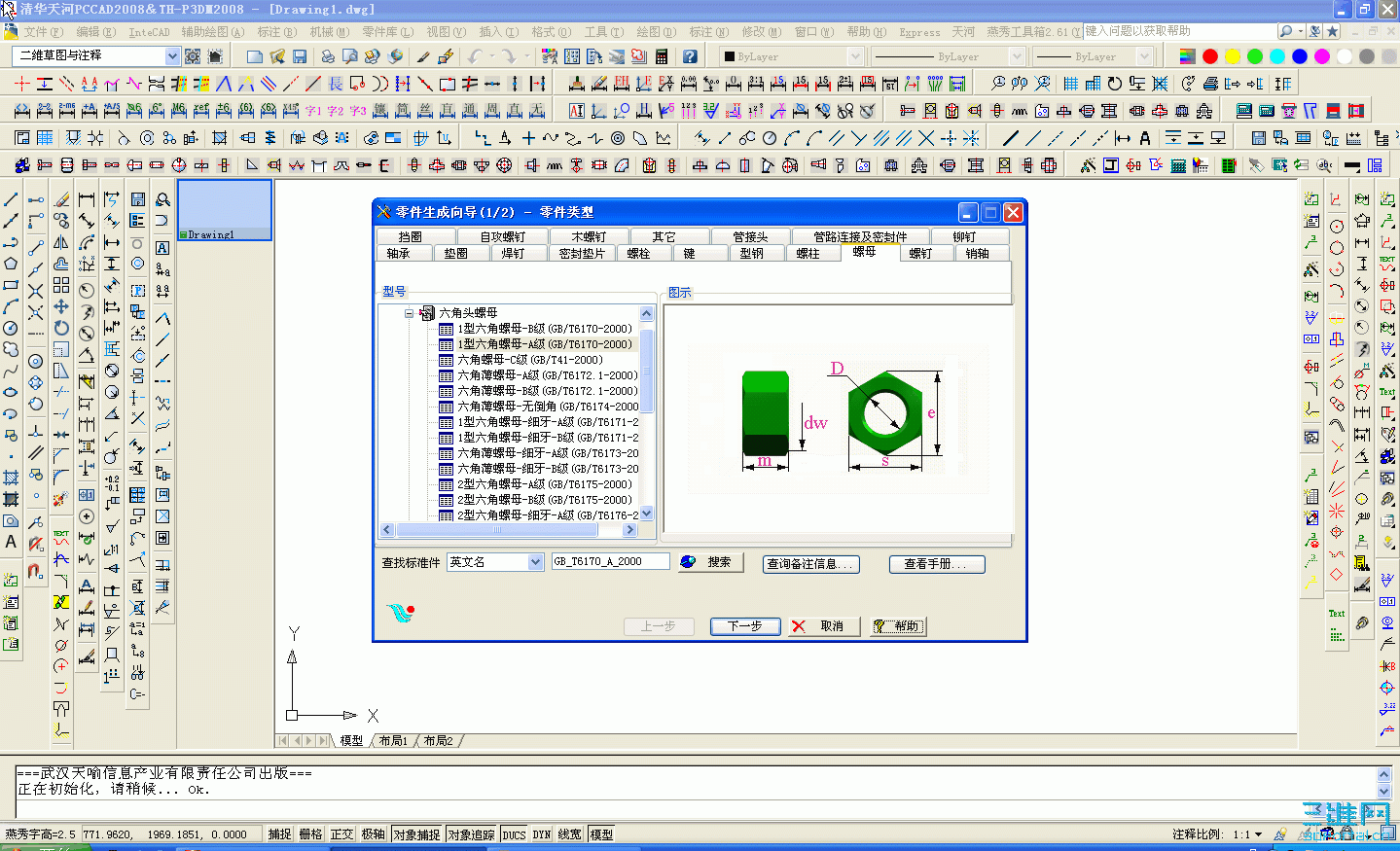Screen dimensions: 1400x851
Task: Collapse the 六角头螺母 tree node
Action: 410,313
